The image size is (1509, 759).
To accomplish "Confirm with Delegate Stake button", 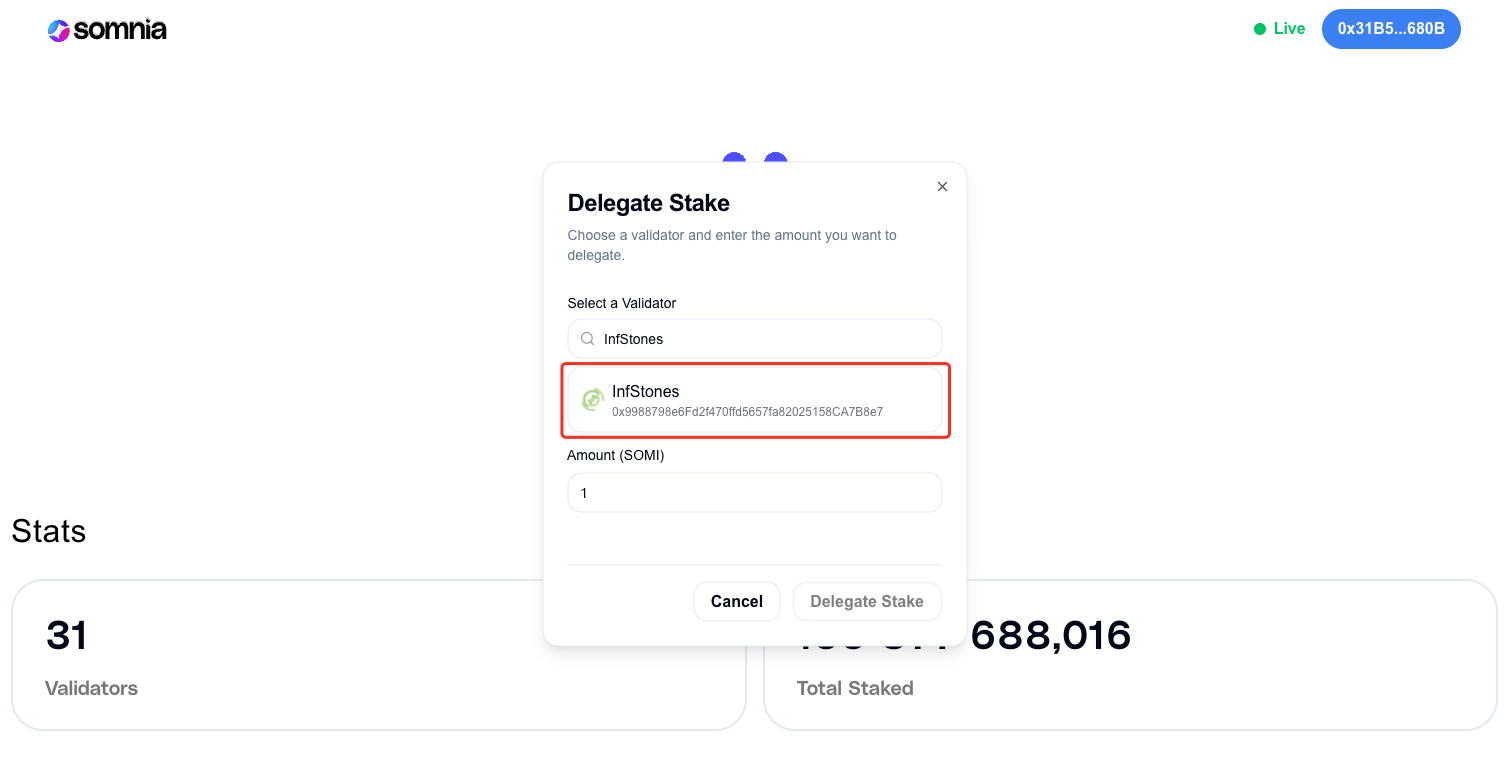I will [867, 601].
